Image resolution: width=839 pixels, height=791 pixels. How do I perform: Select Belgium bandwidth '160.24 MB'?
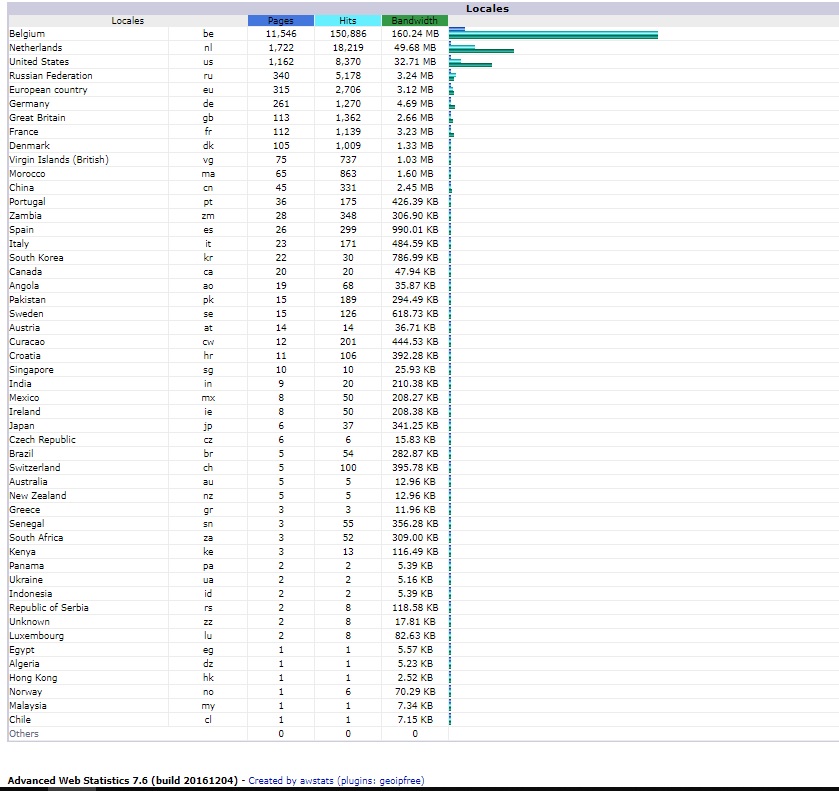coord(415,34)
